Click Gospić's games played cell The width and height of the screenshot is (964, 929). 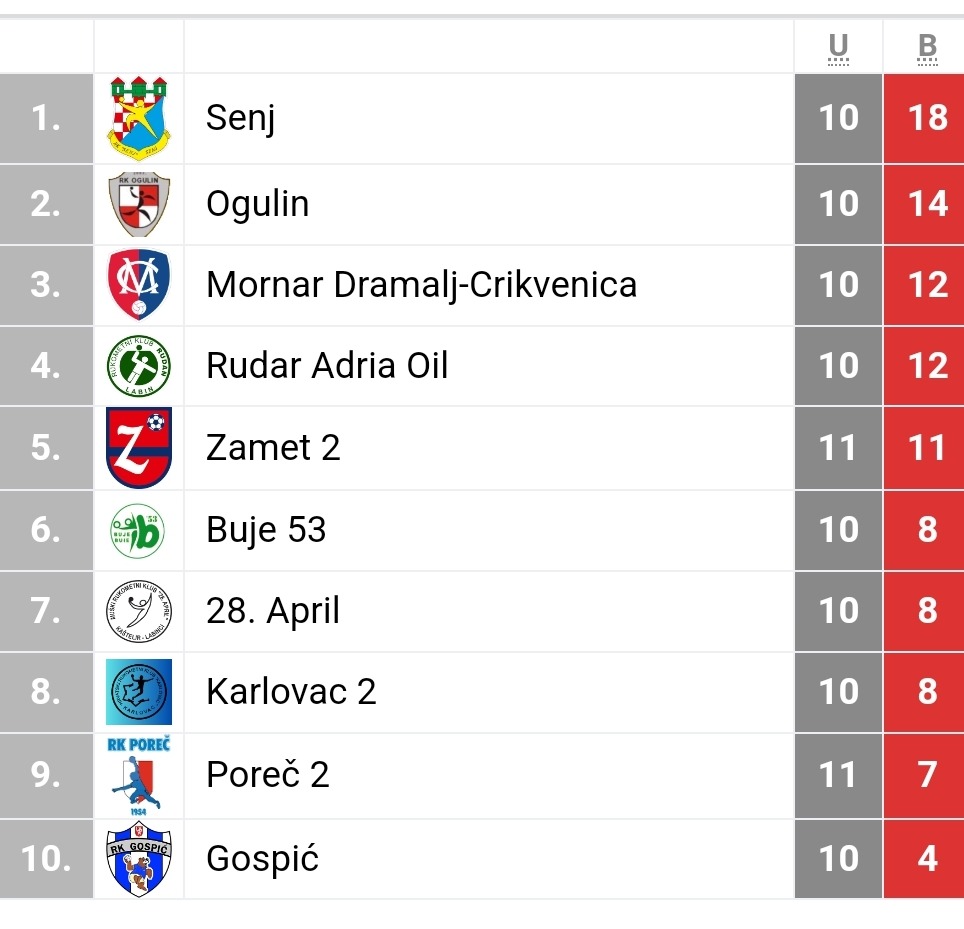(x=838, y=858)
